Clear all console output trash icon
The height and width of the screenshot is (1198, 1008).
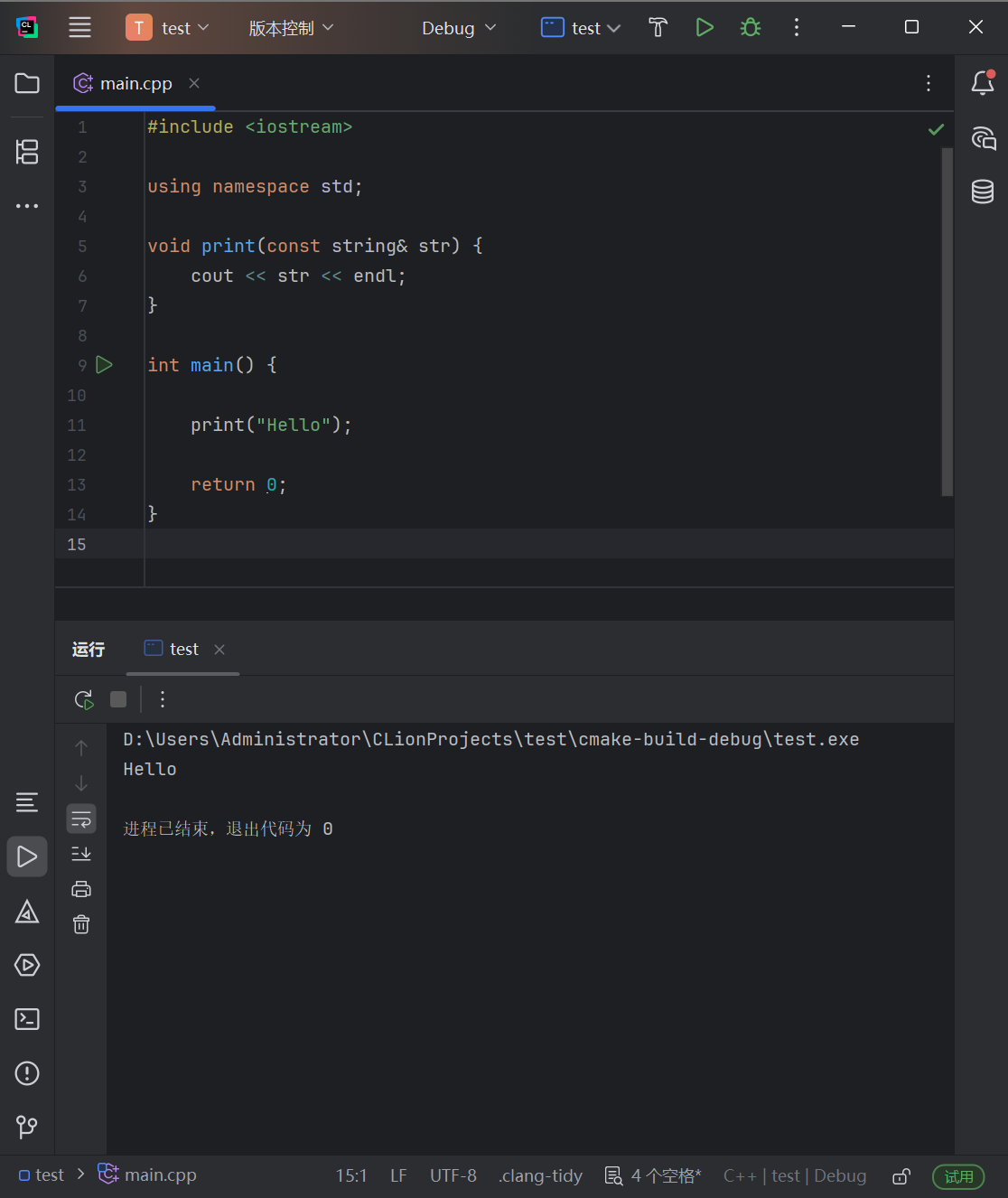81,924
